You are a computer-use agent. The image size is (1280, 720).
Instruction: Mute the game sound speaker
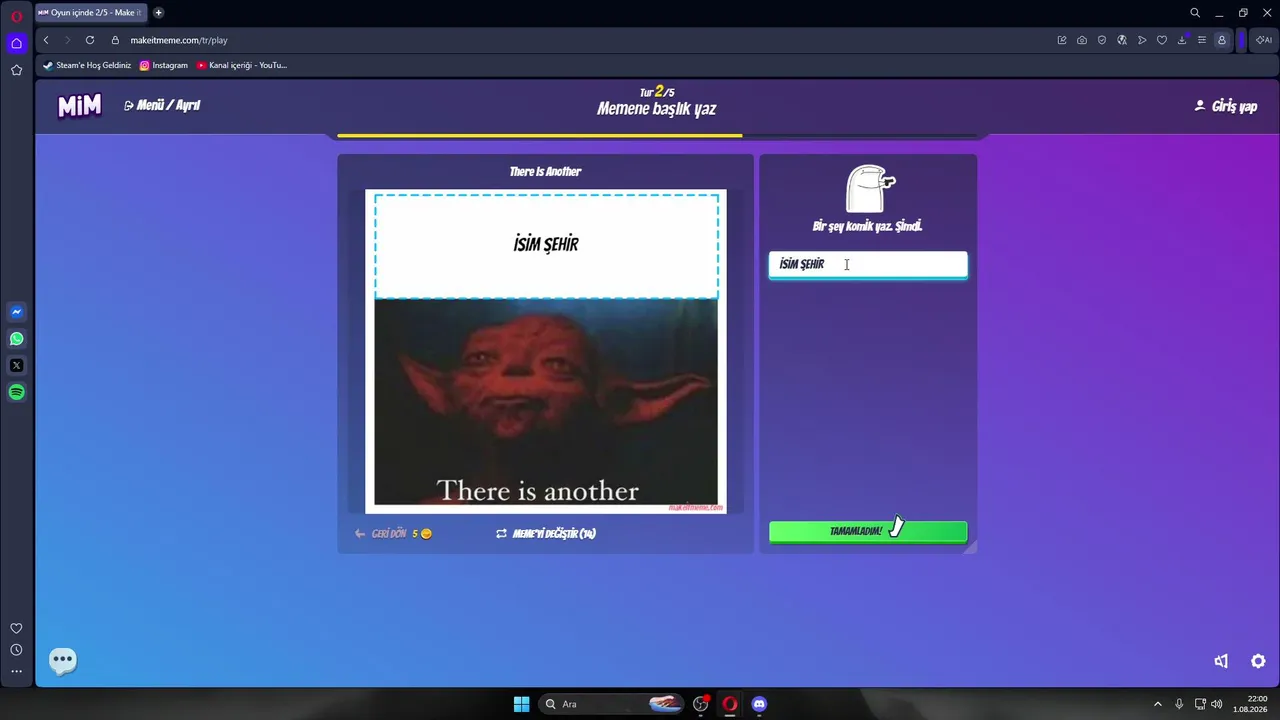pos(1221,661)
